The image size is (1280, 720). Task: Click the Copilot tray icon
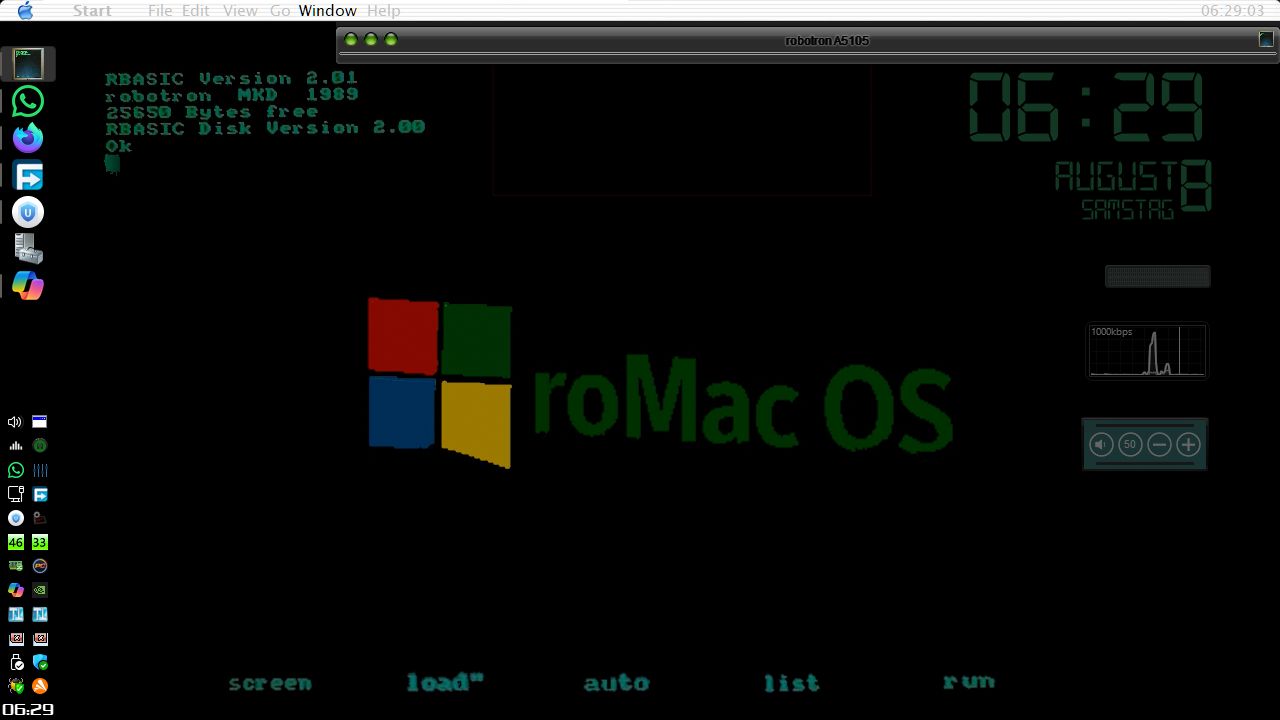point(15,590)
